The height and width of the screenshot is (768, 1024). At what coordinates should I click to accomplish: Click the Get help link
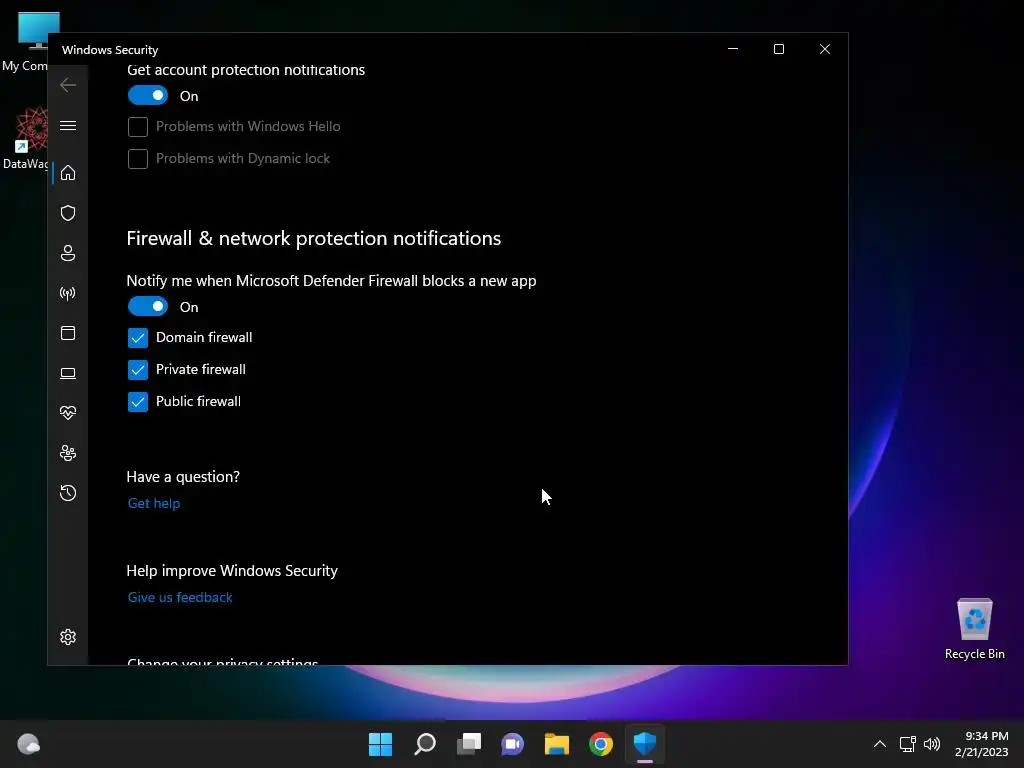click(153, 504)
